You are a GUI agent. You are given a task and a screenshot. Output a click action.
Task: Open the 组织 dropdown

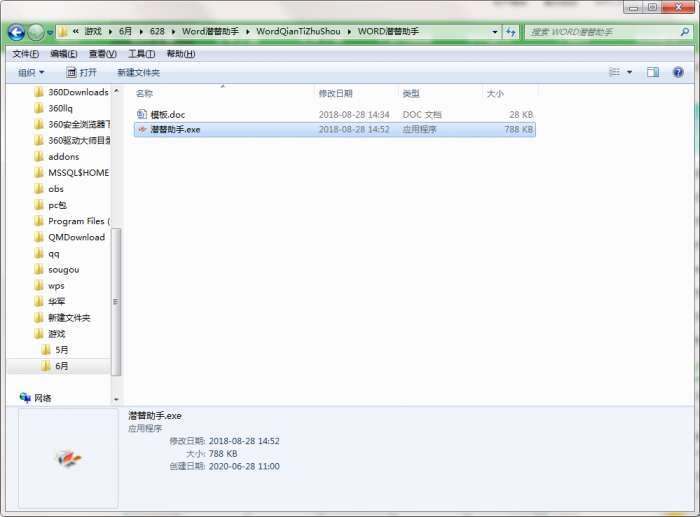click(x=31, y=72)
